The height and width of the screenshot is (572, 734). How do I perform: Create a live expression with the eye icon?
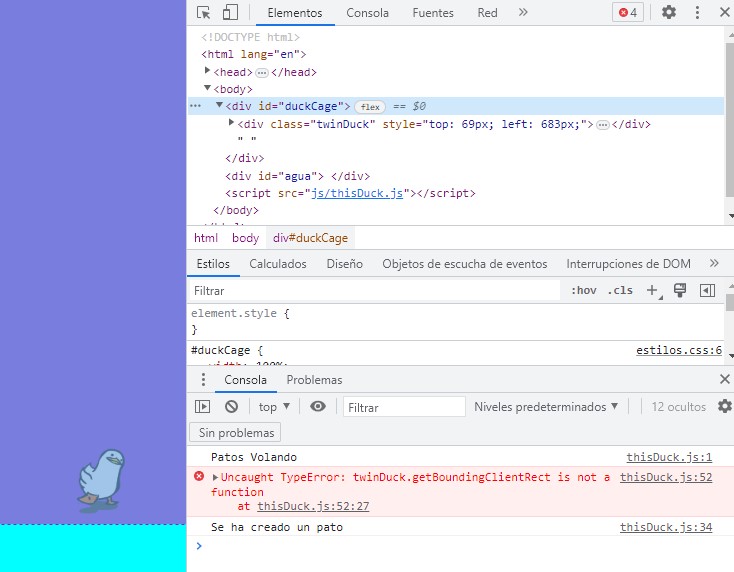click(x=318, y=406)
